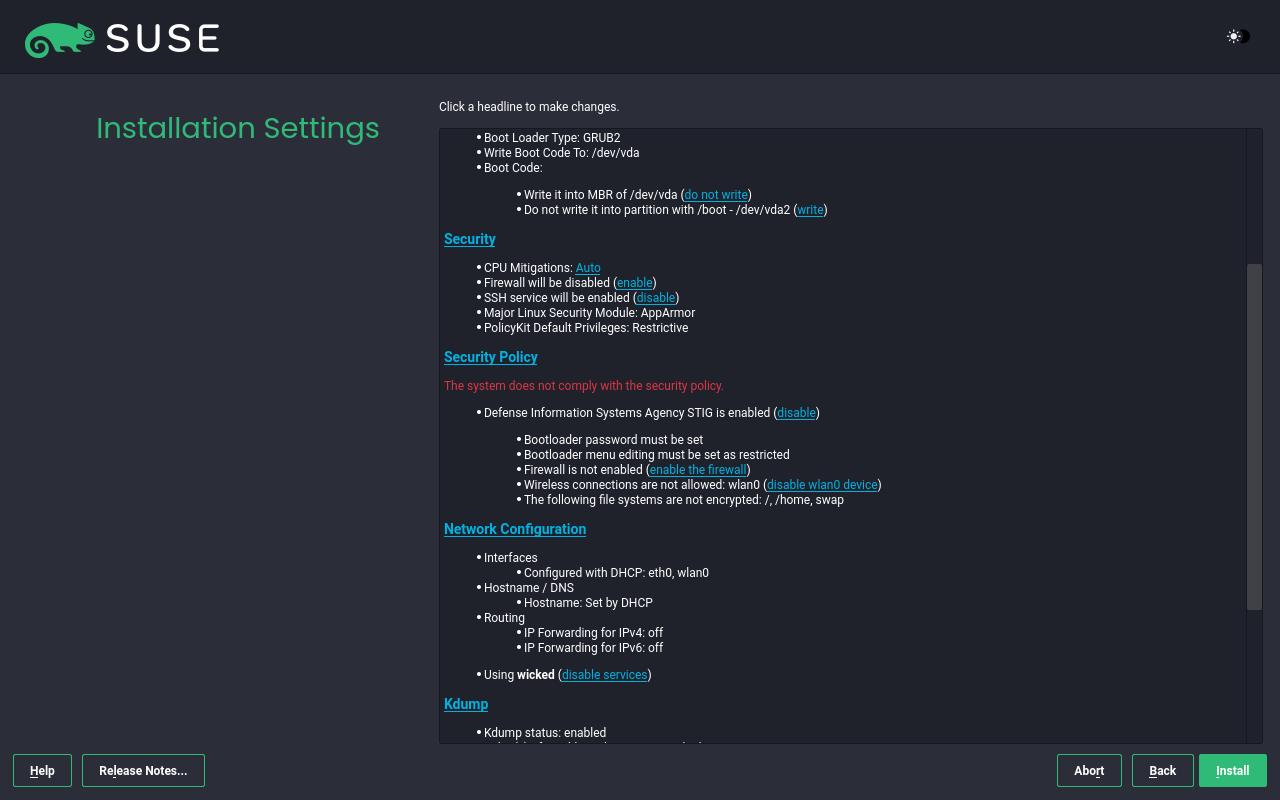This screenshot has width=1280, height=800.
Task: Disable the DISA STIG security policy
Action: coord(796,413)
